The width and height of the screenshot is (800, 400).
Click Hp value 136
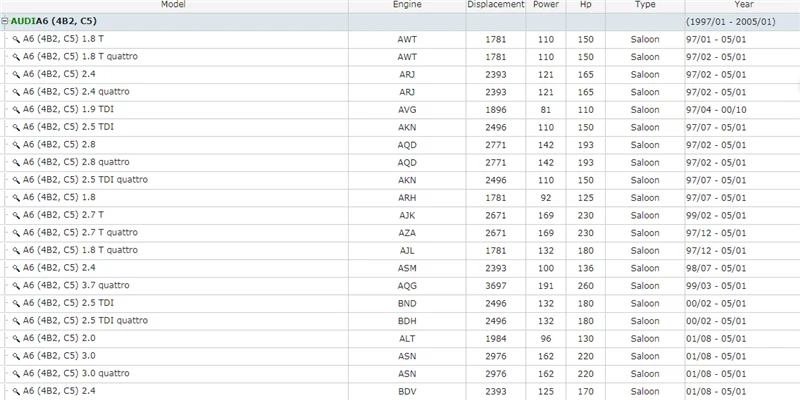[x=586, y=268]
